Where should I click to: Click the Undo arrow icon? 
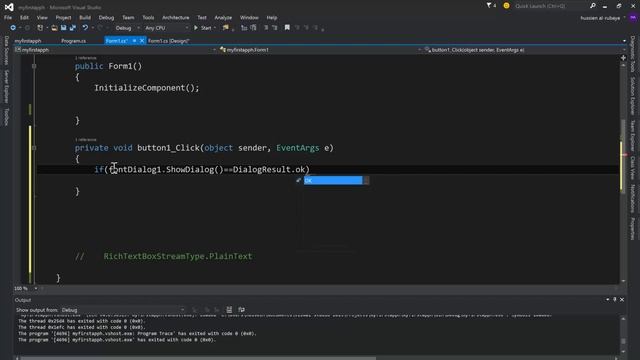[85, 28]
